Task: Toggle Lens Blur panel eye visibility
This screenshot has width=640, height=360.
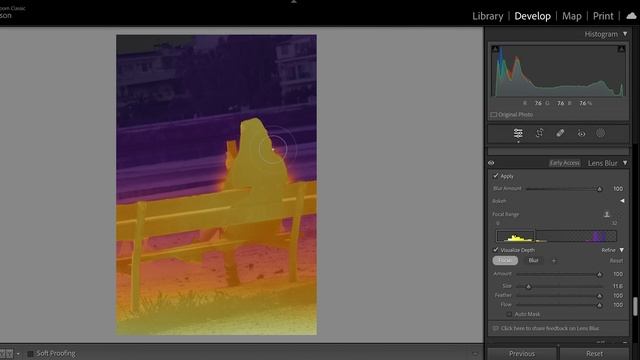Action: tap(491, 163)
